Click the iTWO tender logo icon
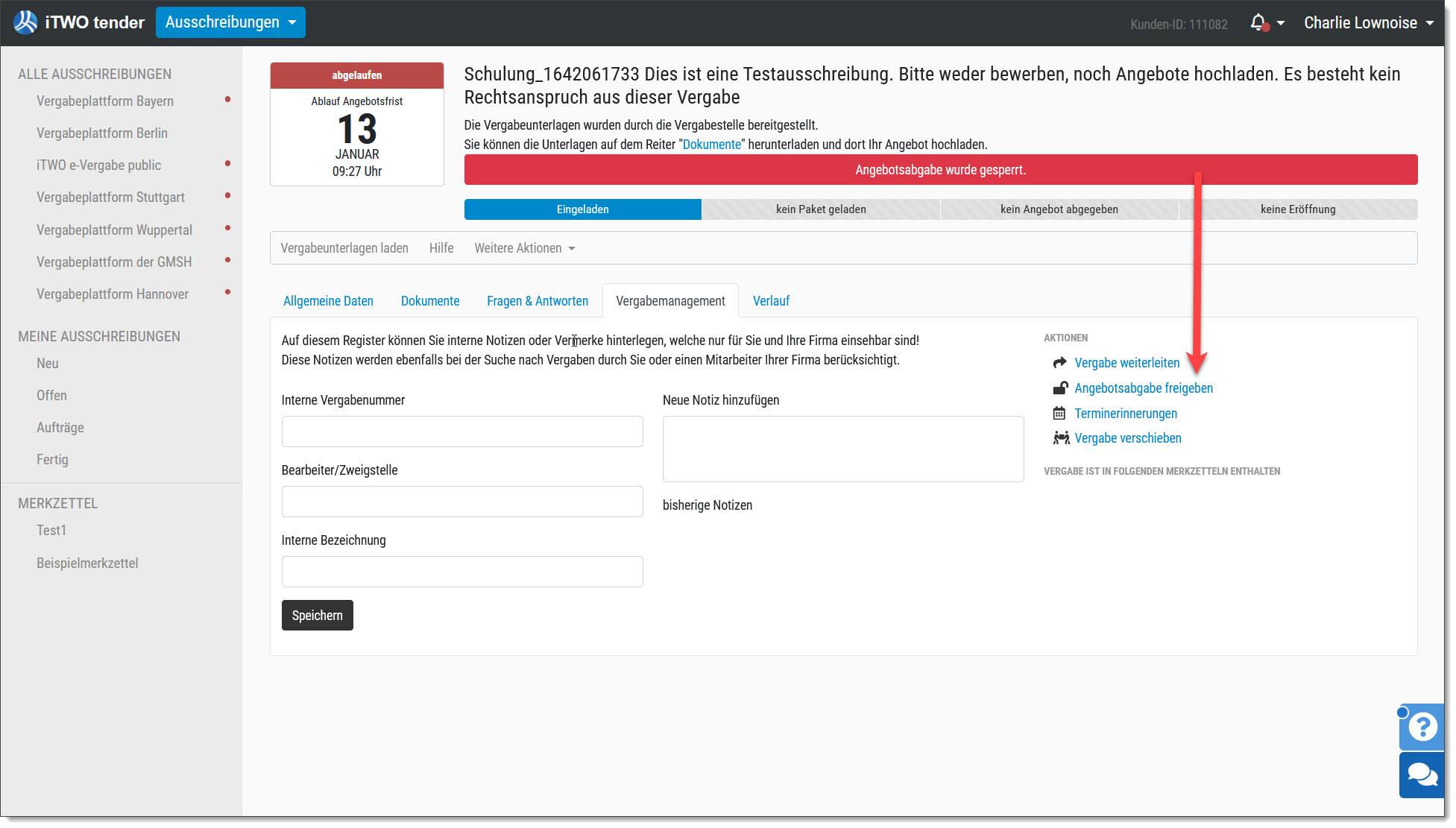 (x=25, y=22)
